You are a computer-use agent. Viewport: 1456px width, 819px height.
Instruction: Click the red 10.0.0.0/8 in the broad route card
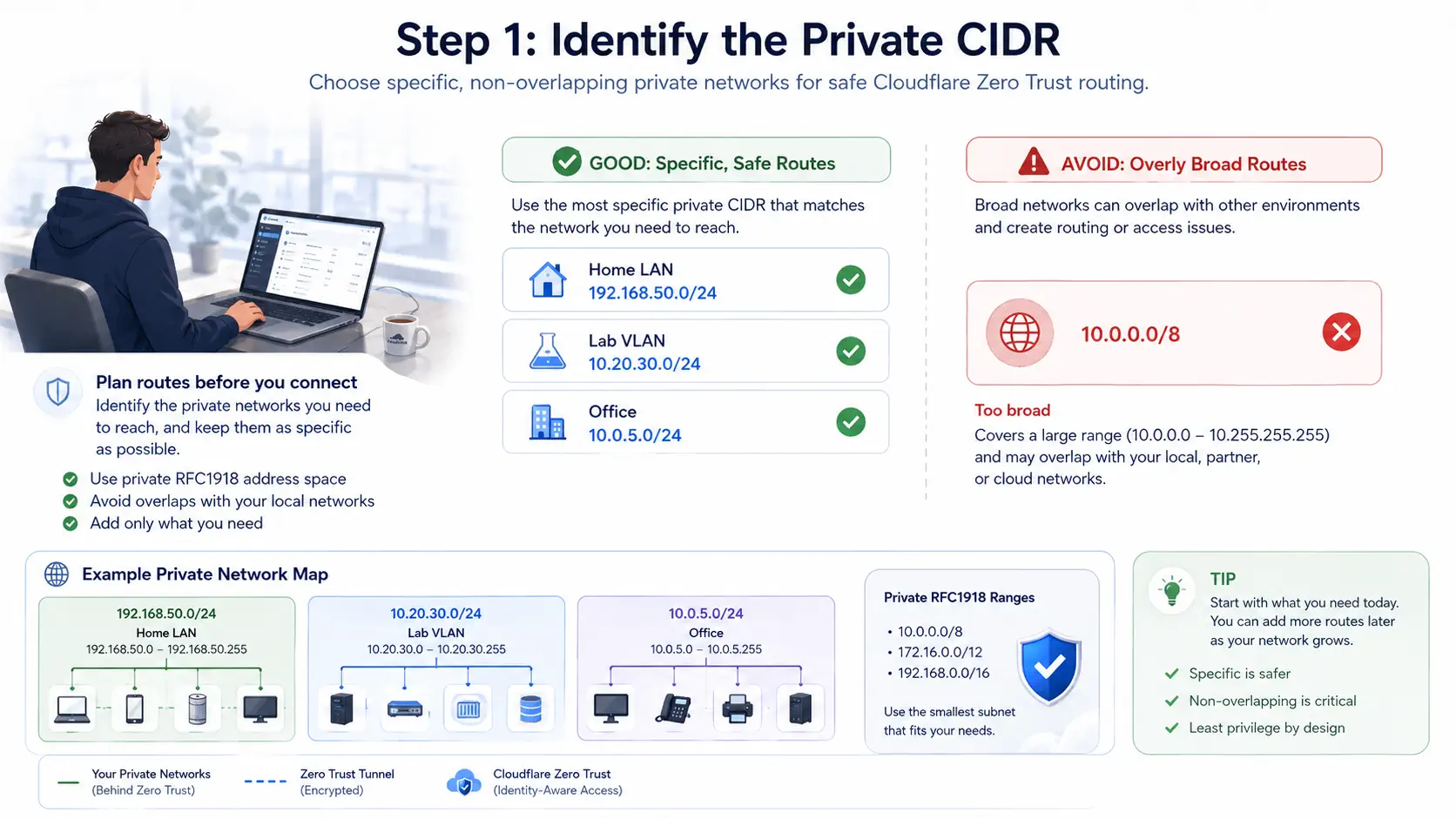coord(1130,334)
